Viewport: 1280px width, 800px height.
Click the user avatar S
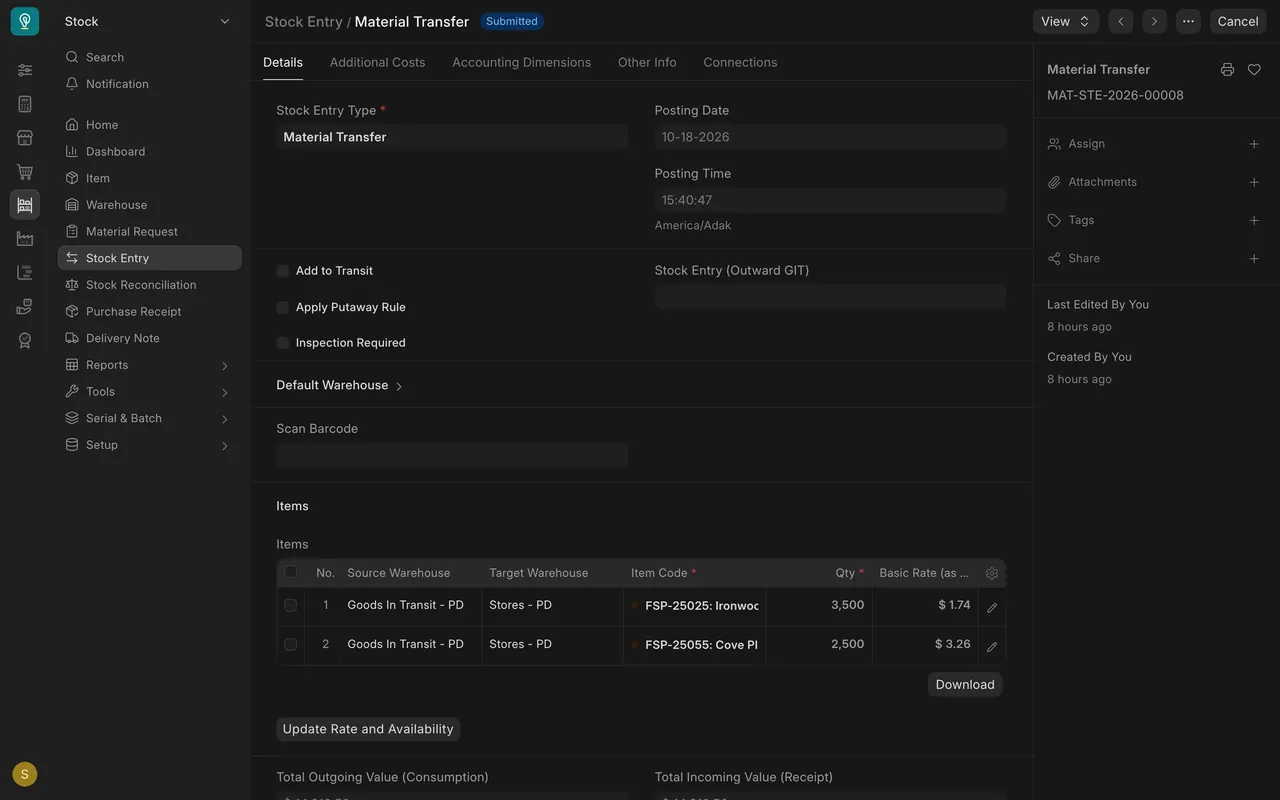pos(25,774)
